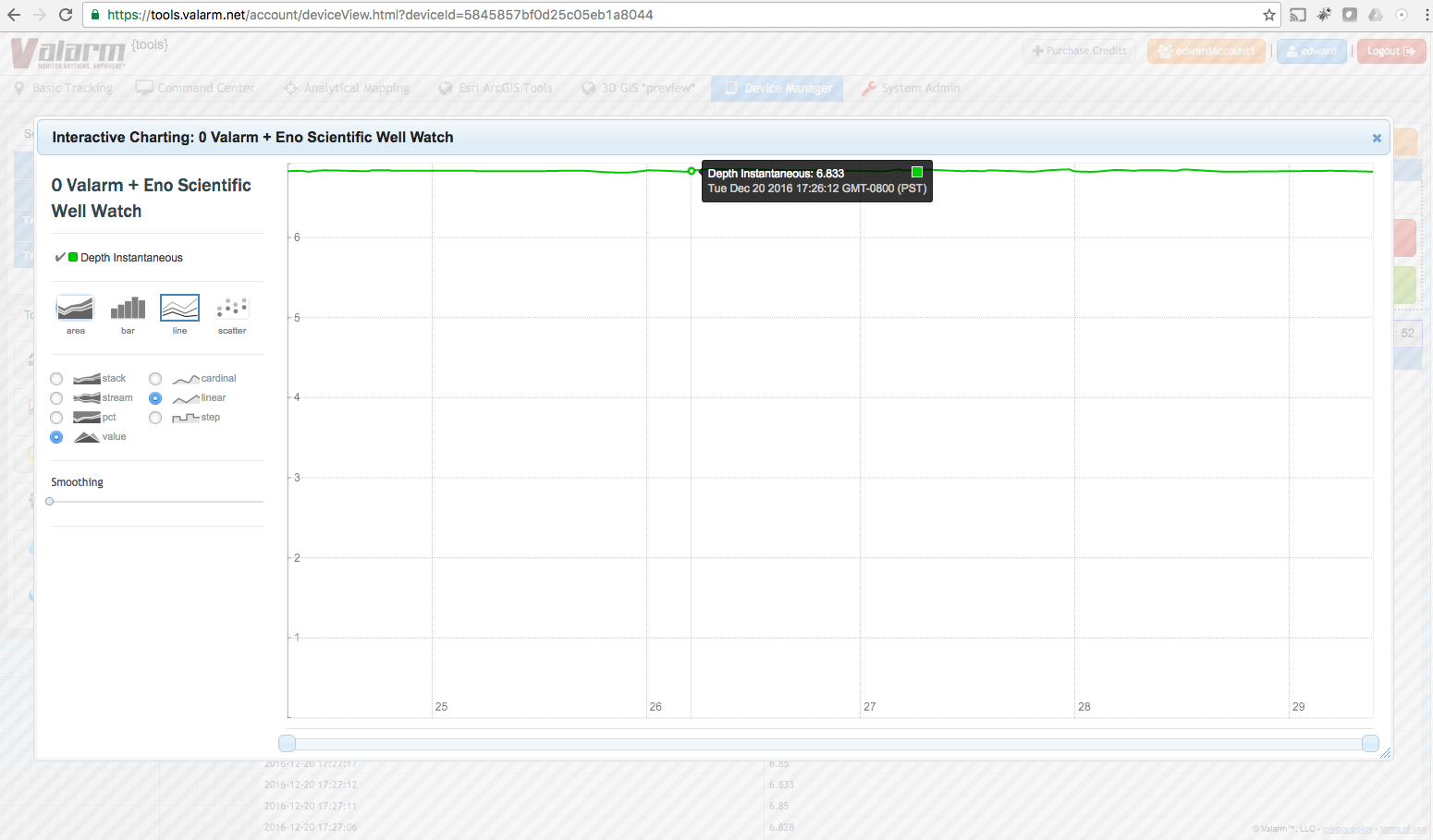
Task: Click the browser forward arrow
Action: (40, 15)
